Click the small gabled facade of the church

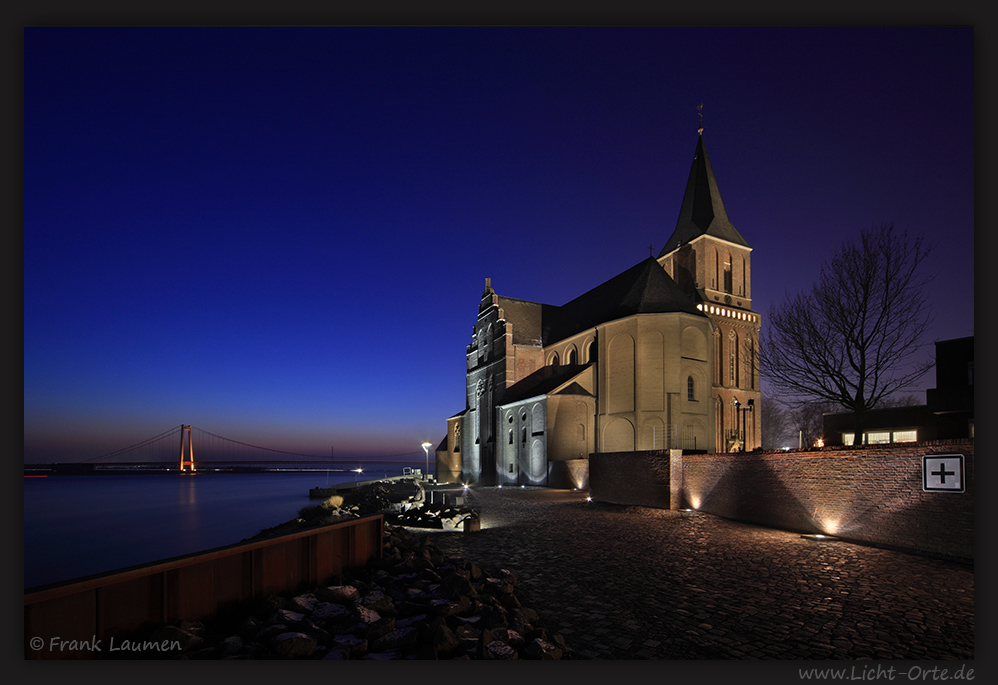488,330
